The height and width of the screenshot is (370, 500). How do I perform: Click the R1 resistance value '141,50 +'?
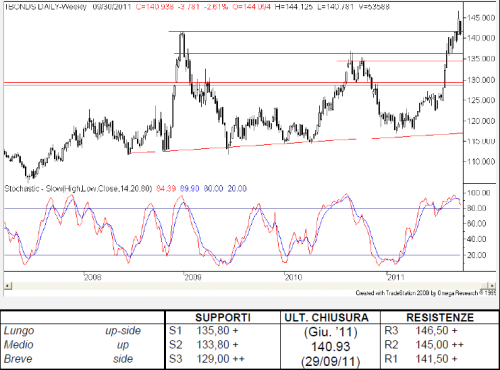point(436,359)
